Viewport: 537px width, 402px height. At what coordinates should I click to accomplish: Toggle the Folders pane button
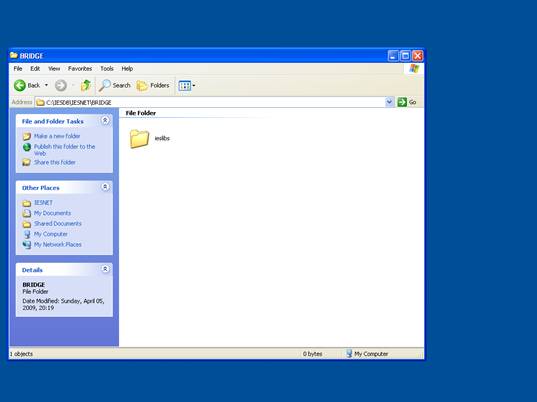(153, 85)
